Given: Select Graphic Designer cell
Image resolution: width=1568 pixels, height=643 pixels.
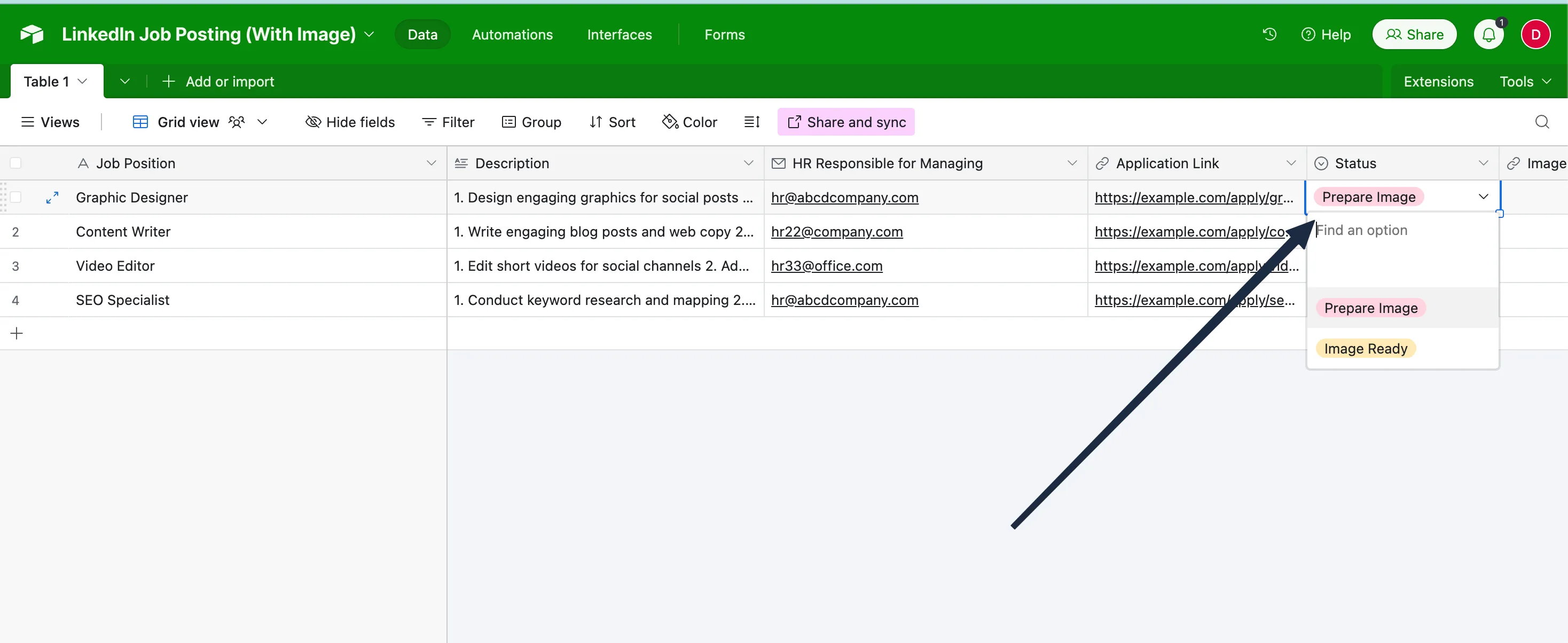Looking at the screenshot, I should tap(257, 197).
